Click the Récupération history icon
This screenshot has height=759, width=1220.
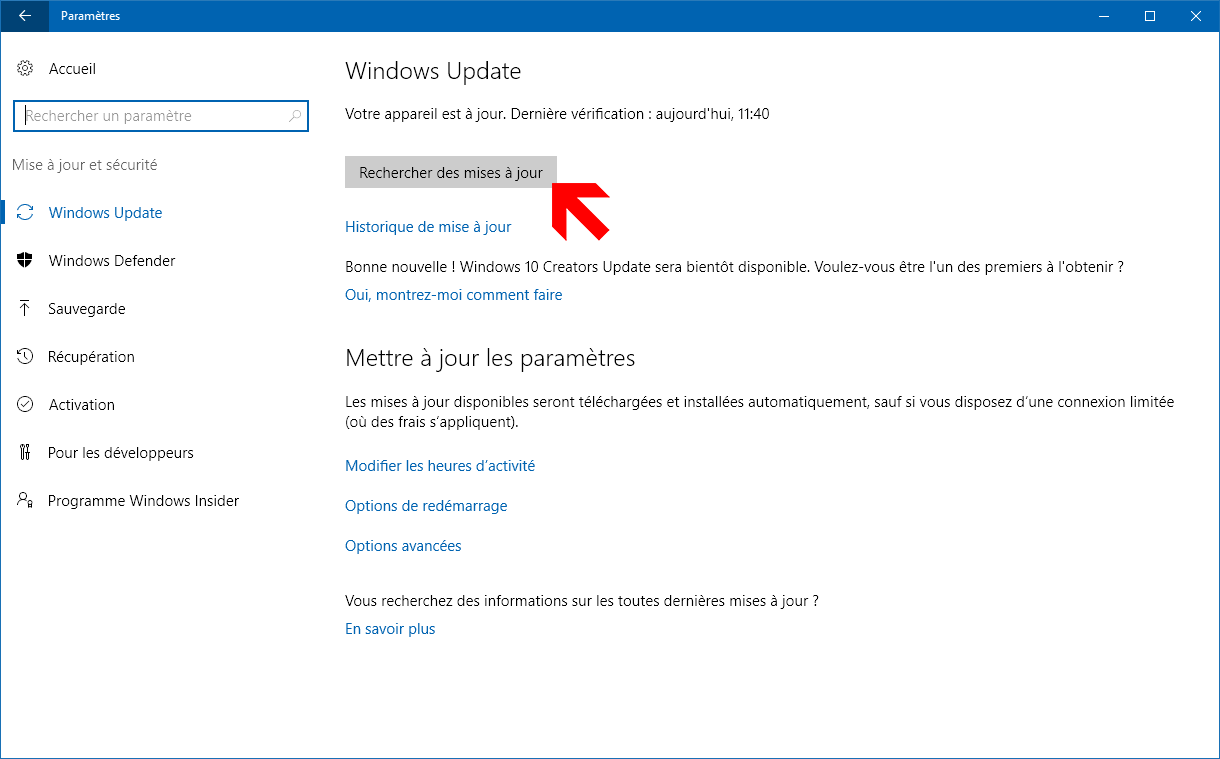(25, 357)
